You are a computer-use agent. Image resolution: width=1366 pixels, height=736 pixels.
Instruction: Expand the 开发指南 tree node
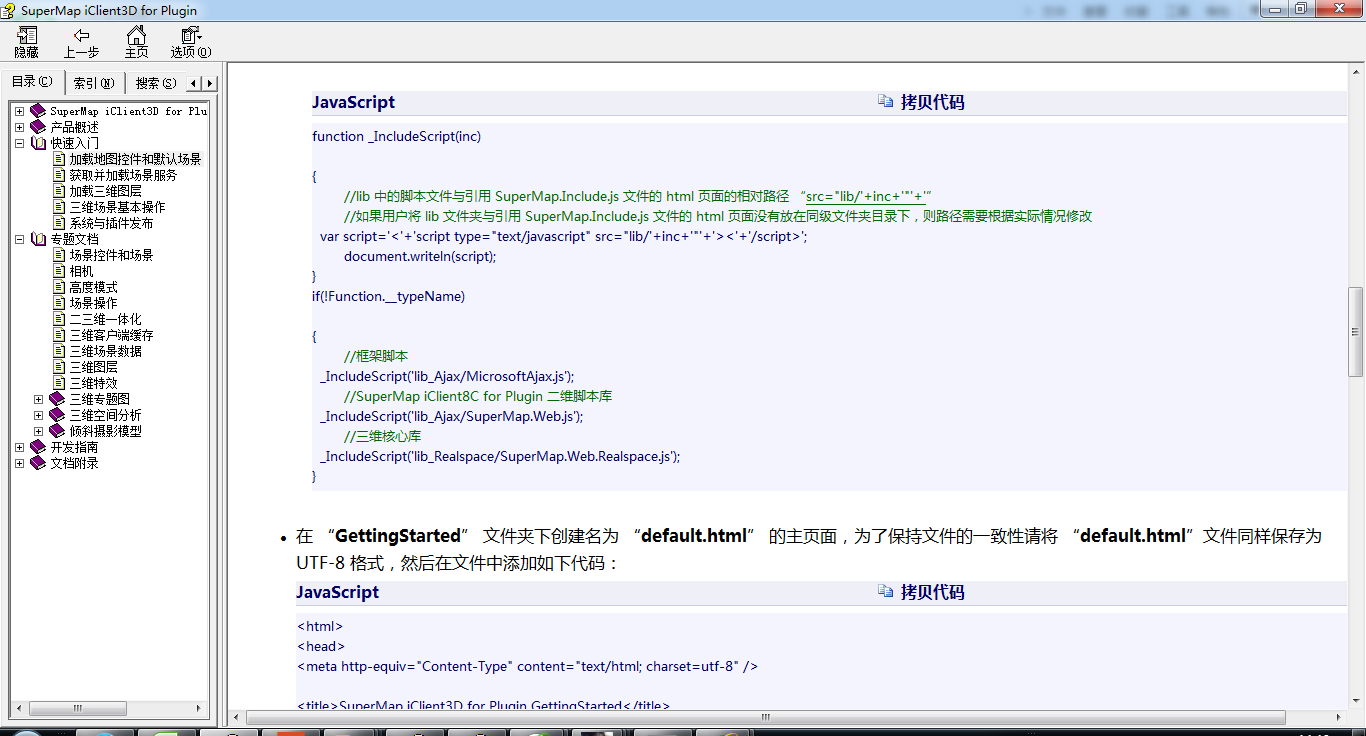(x=19, y=447)
